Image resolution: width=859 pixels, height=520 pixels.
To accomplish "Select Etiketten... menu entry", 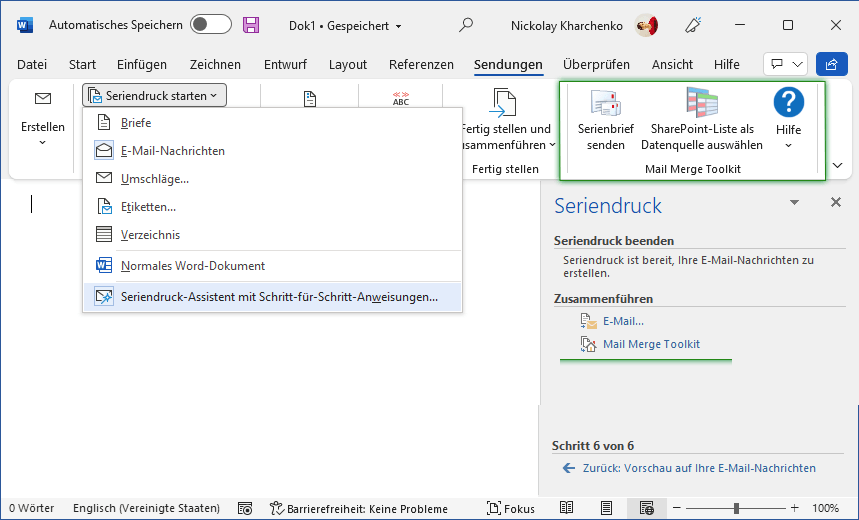I will coord(272,207).
